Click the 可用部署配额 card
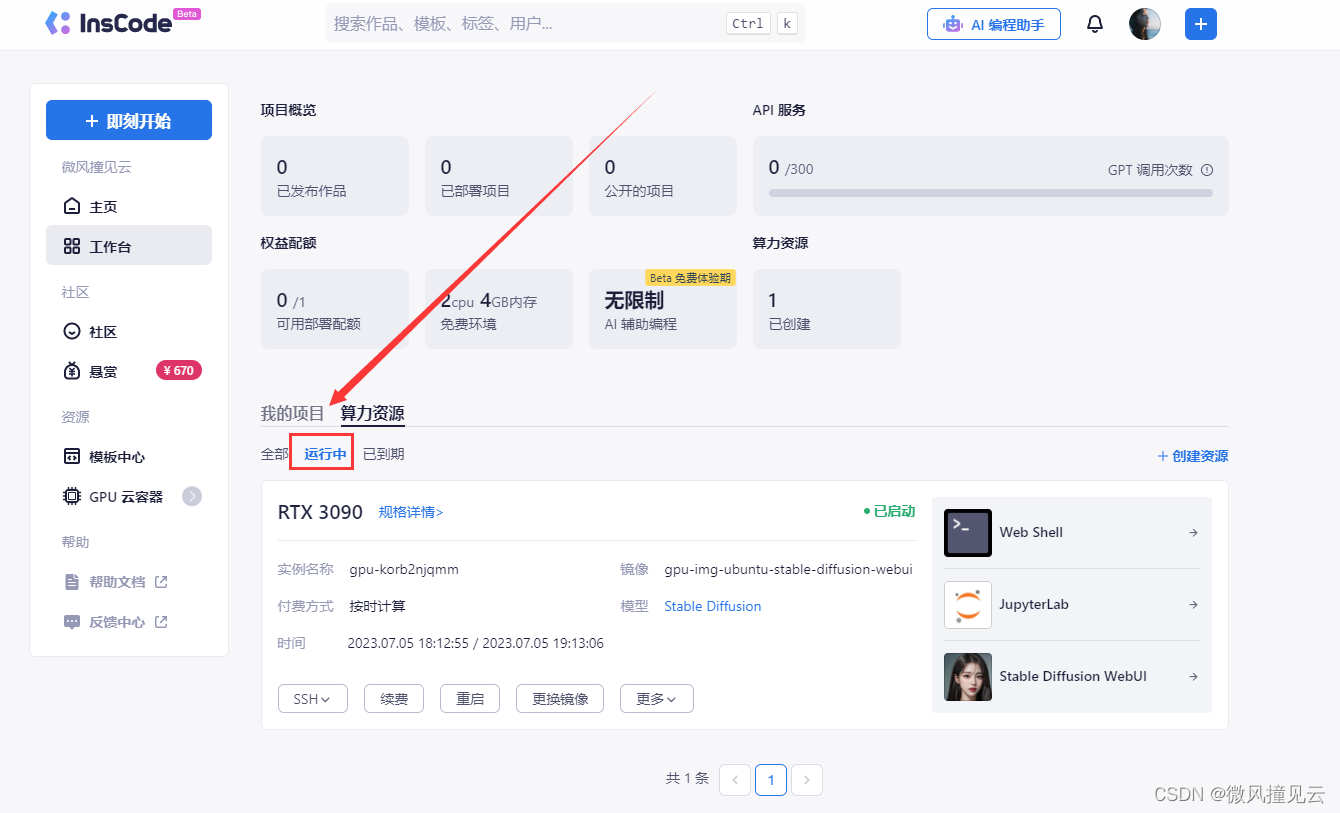The height and width of the screenshot is (813, 1340). coord(335,309)
